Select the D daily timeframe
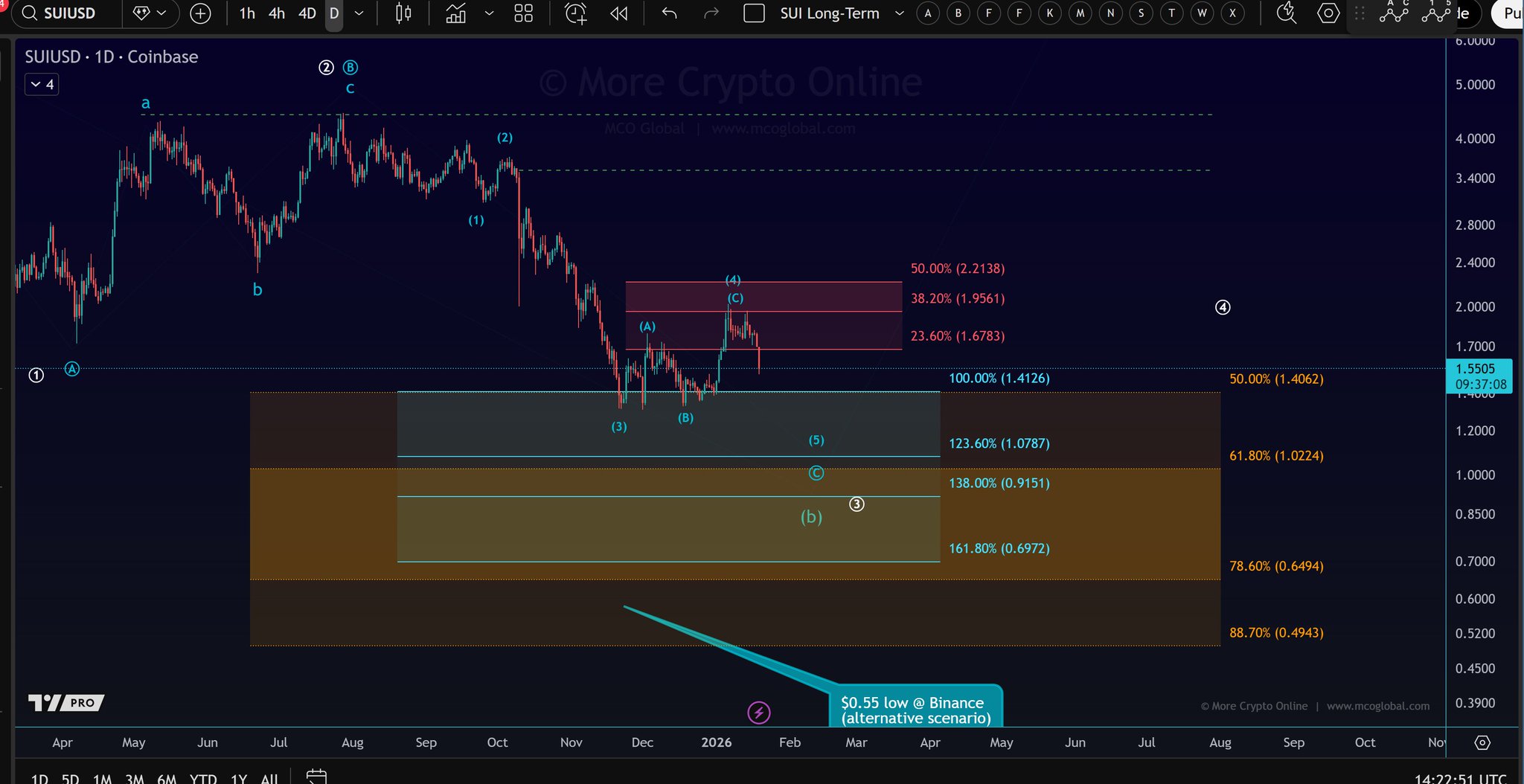 pos(334,13)
